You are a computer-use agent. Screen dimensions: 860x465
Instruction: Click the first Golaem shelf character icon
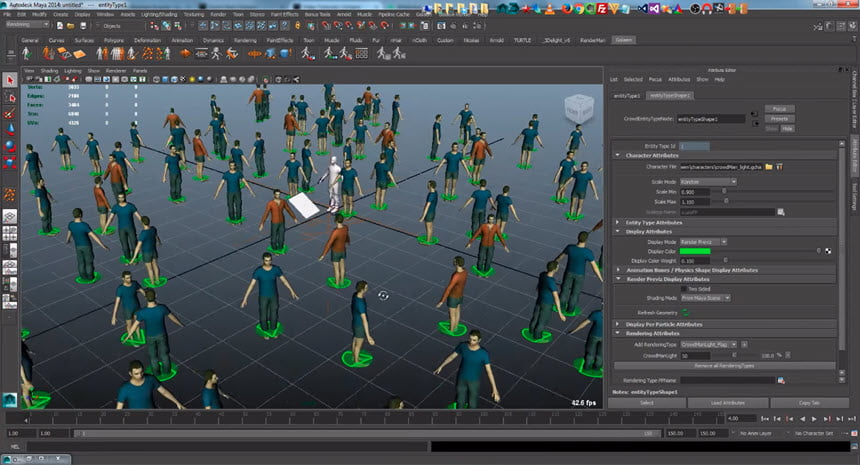(x=26, y=53)
